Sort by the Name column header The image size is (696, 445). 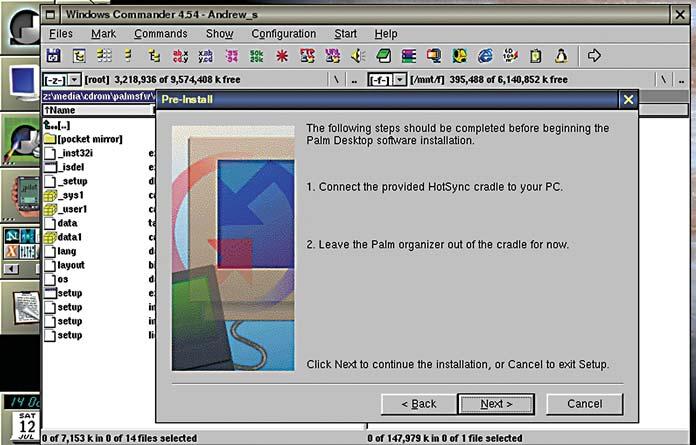[98, 110]
